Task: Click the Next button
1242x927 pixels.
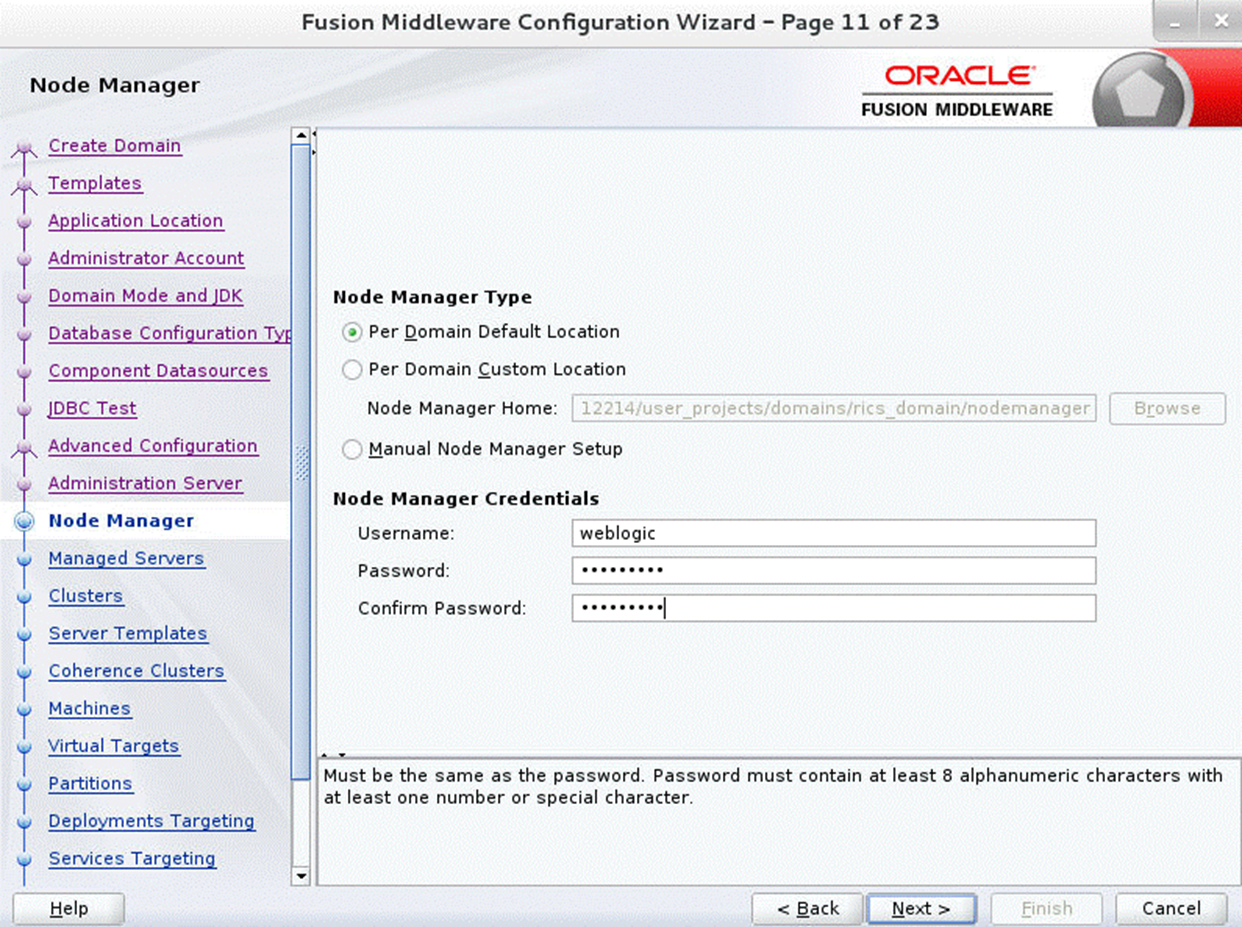Action: [921, 908]
